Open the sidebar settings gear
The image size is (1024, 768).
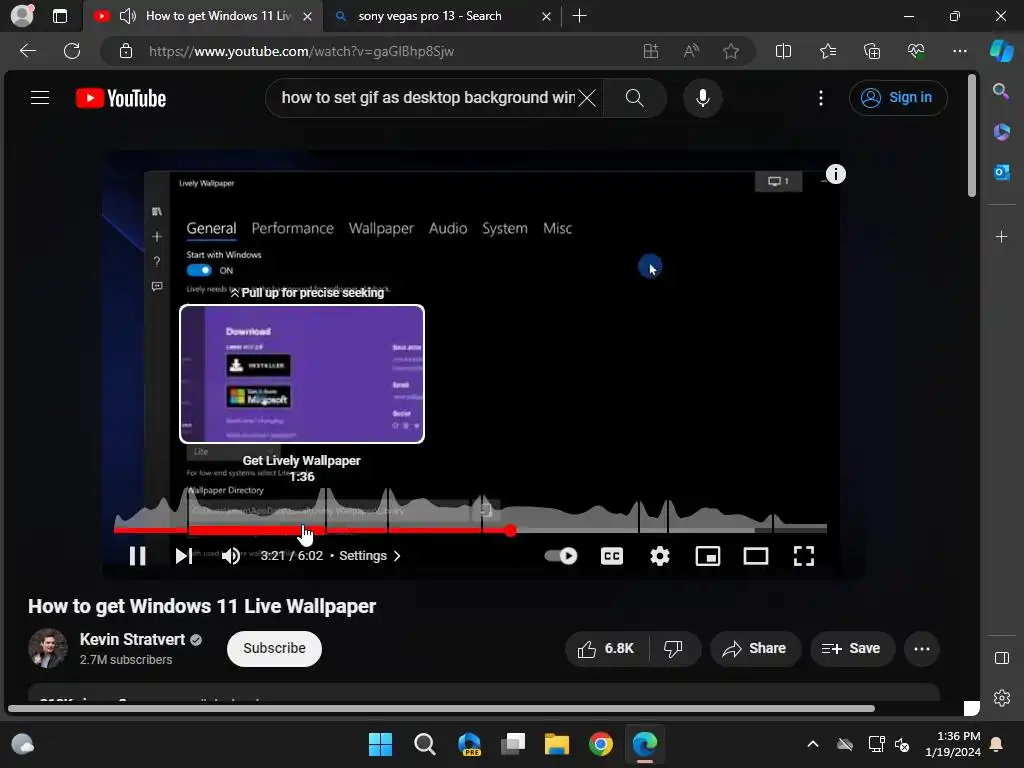click(1002, 698)
